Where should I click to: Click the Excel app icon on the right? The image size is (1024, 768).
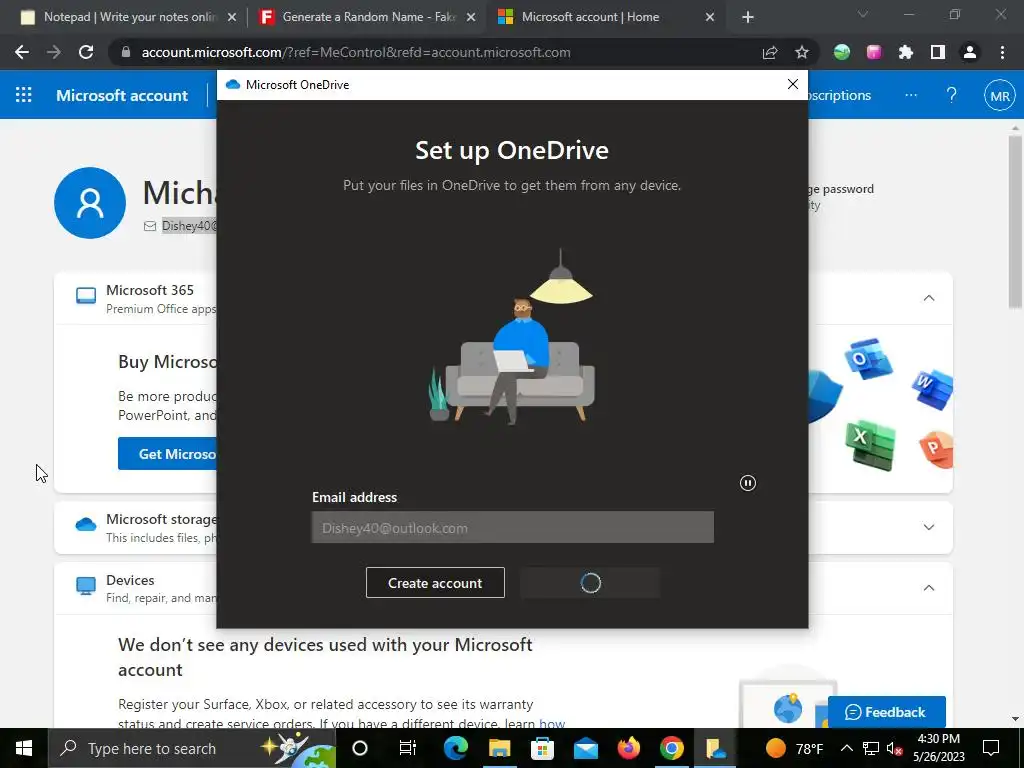click(x=871, y=444)
